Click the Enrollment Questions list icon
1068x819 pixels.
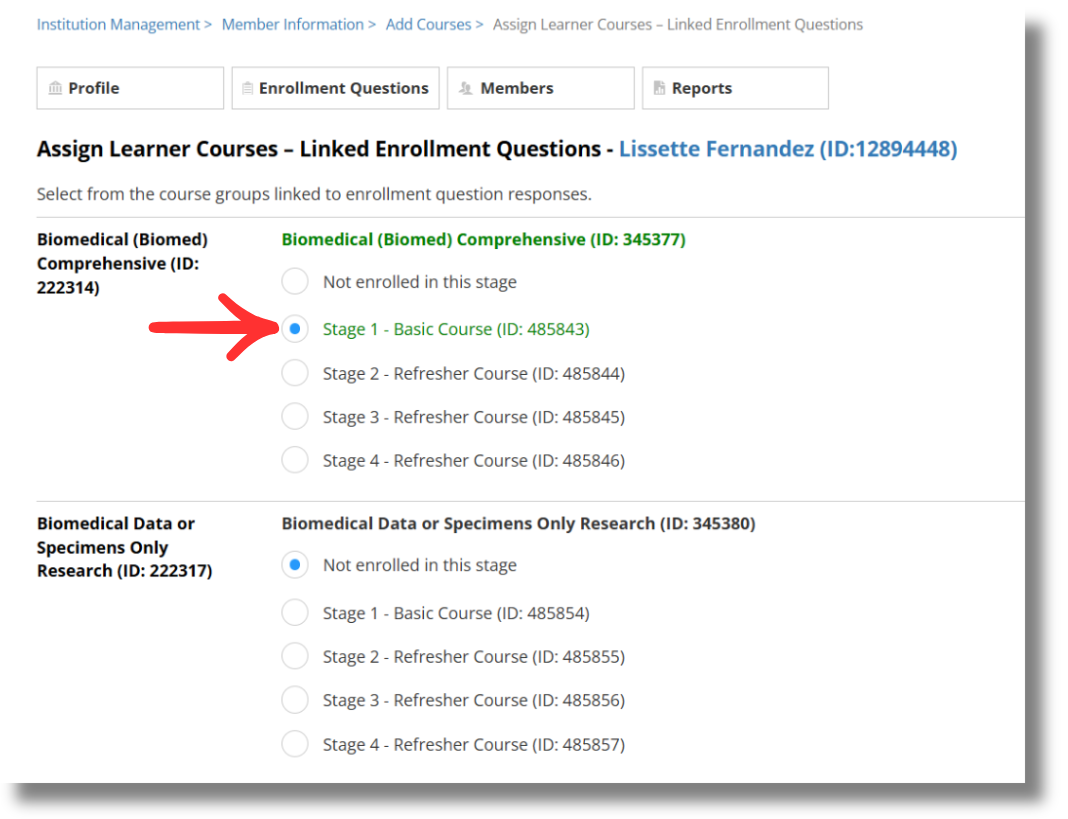point(247,88)
